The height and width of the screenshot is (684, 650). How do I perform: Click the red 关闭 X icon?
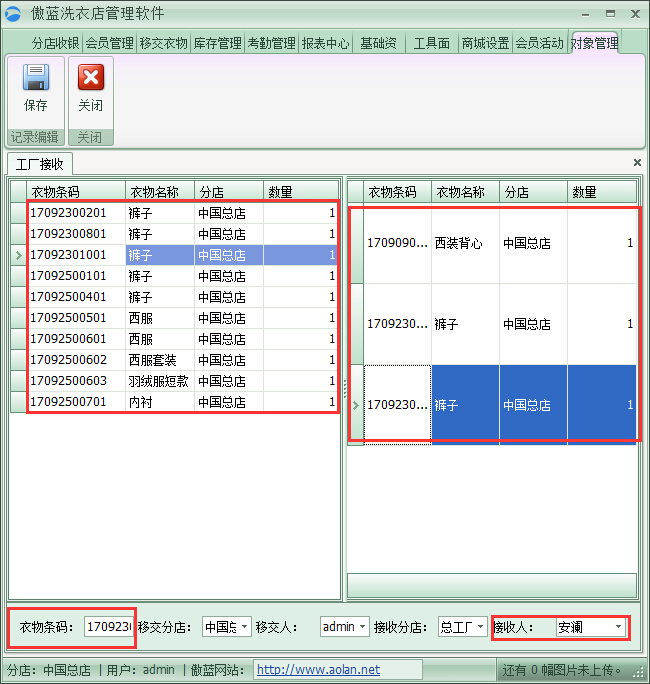(91, 77)
